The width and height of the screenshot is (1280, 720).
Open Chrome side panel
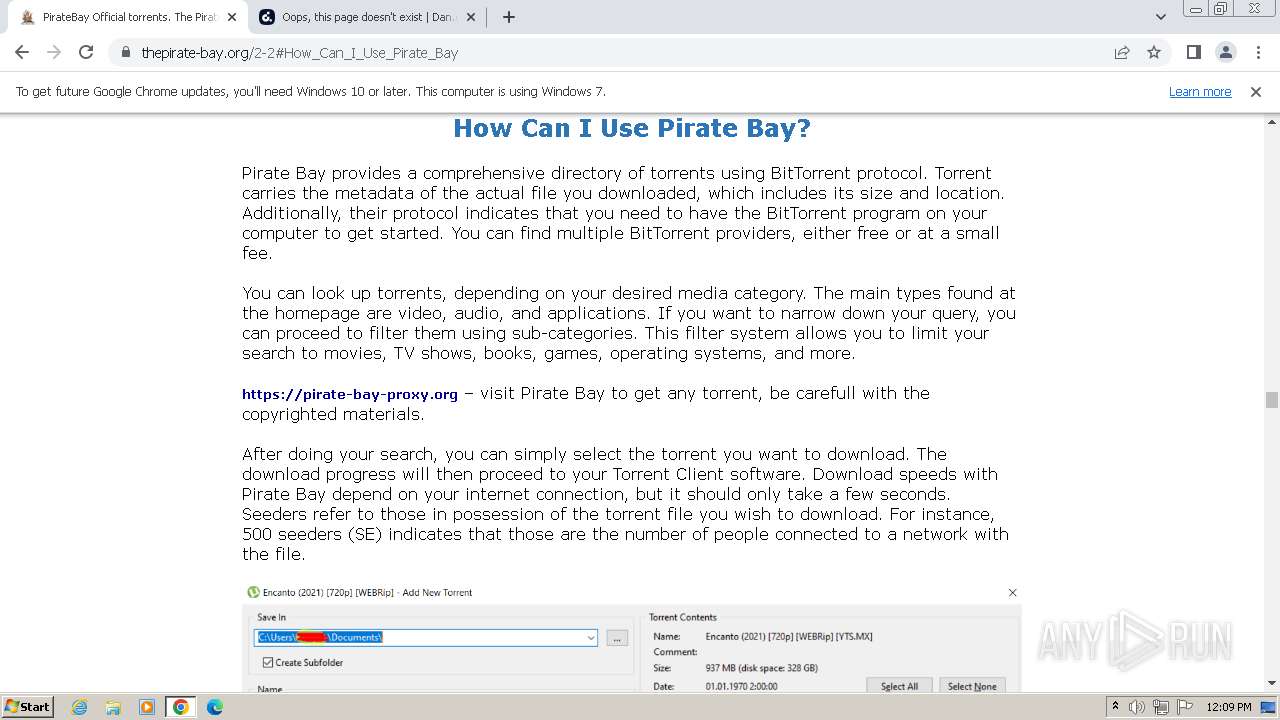(x=1193, y=52)
